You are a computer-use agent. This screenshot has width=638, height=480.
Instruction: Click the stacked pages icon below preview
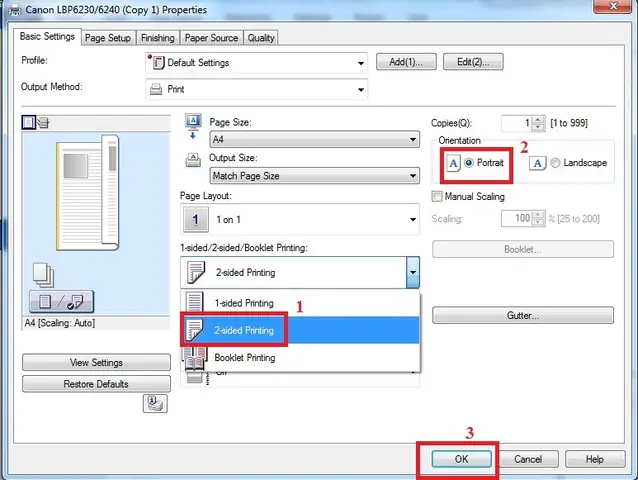click(x=43, y=275)
